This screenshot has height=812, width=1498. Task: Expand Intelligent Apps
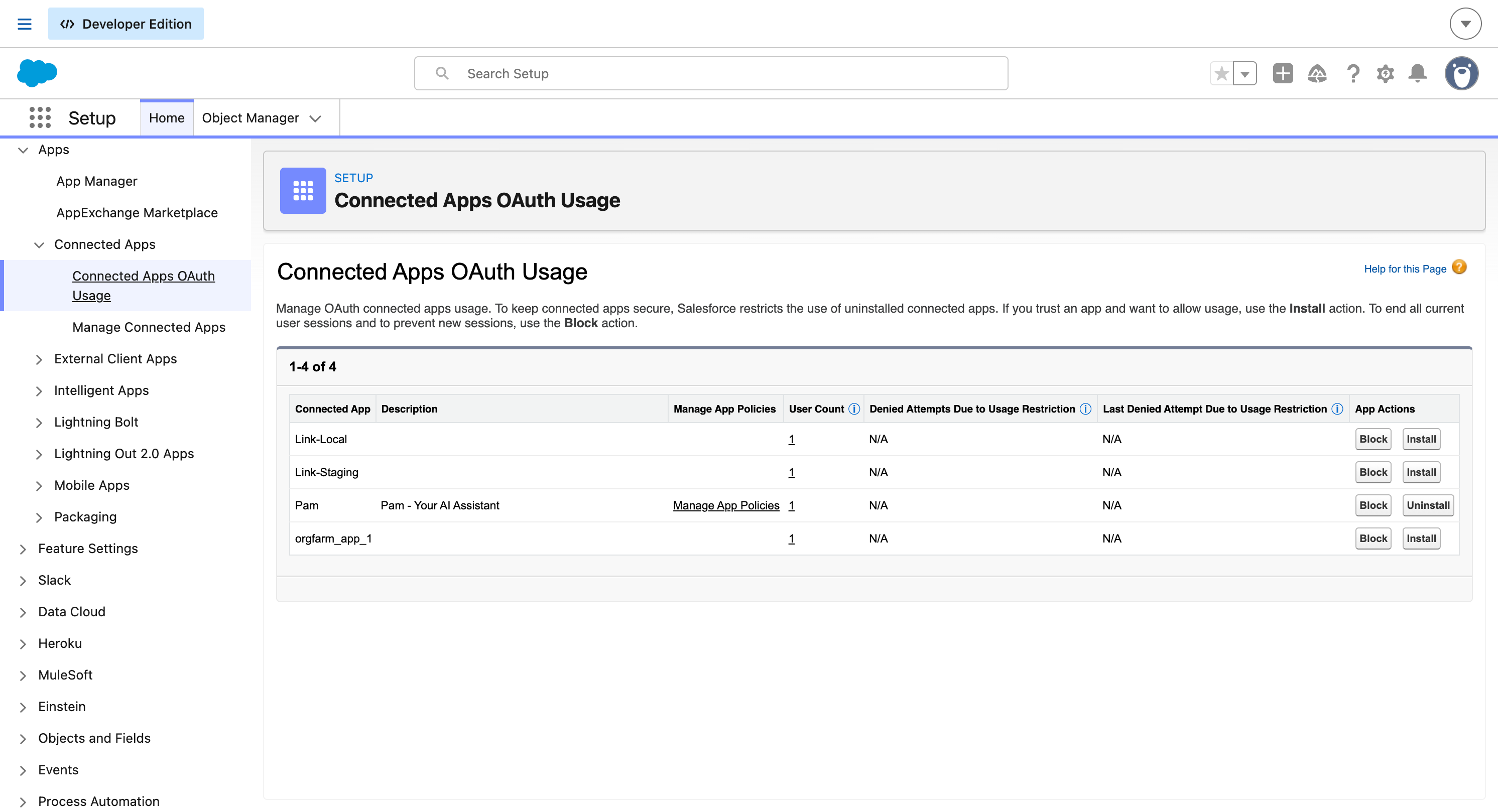[x=39, y=391]
